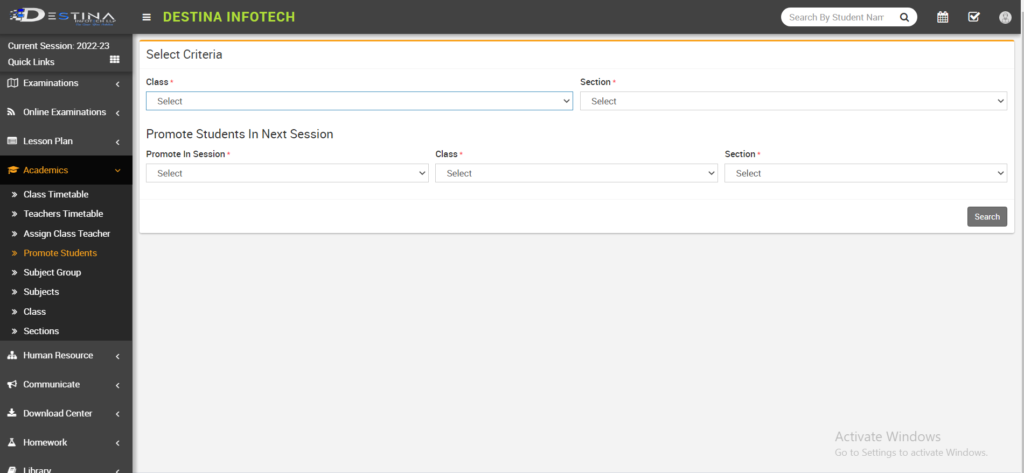Click the Search By Student Name field

838,17
